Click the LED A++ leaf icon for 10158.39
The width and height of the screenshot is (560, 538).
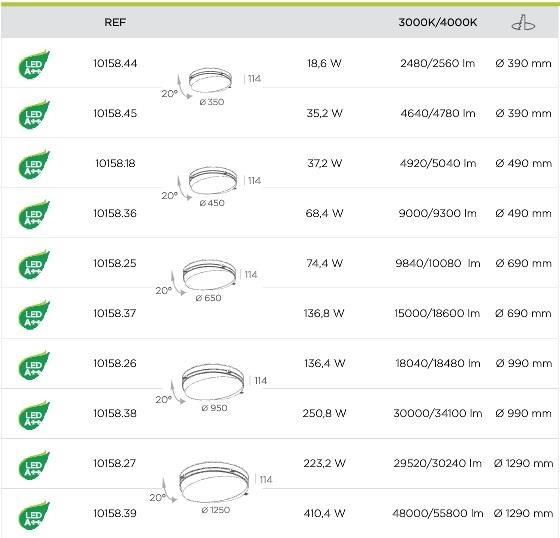34,515
